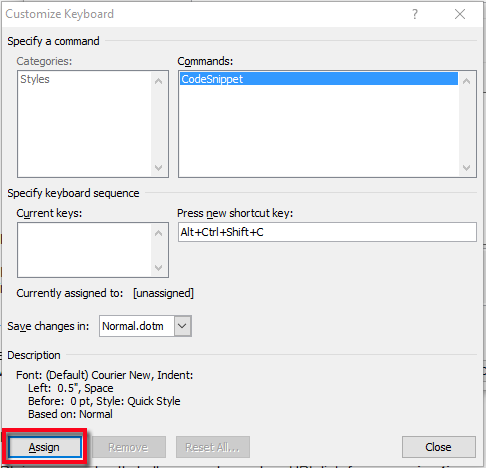Viewport: 486px width, 468px height.
Task: Click the Current keys scroll up arrow
Action: pos(159,233)
